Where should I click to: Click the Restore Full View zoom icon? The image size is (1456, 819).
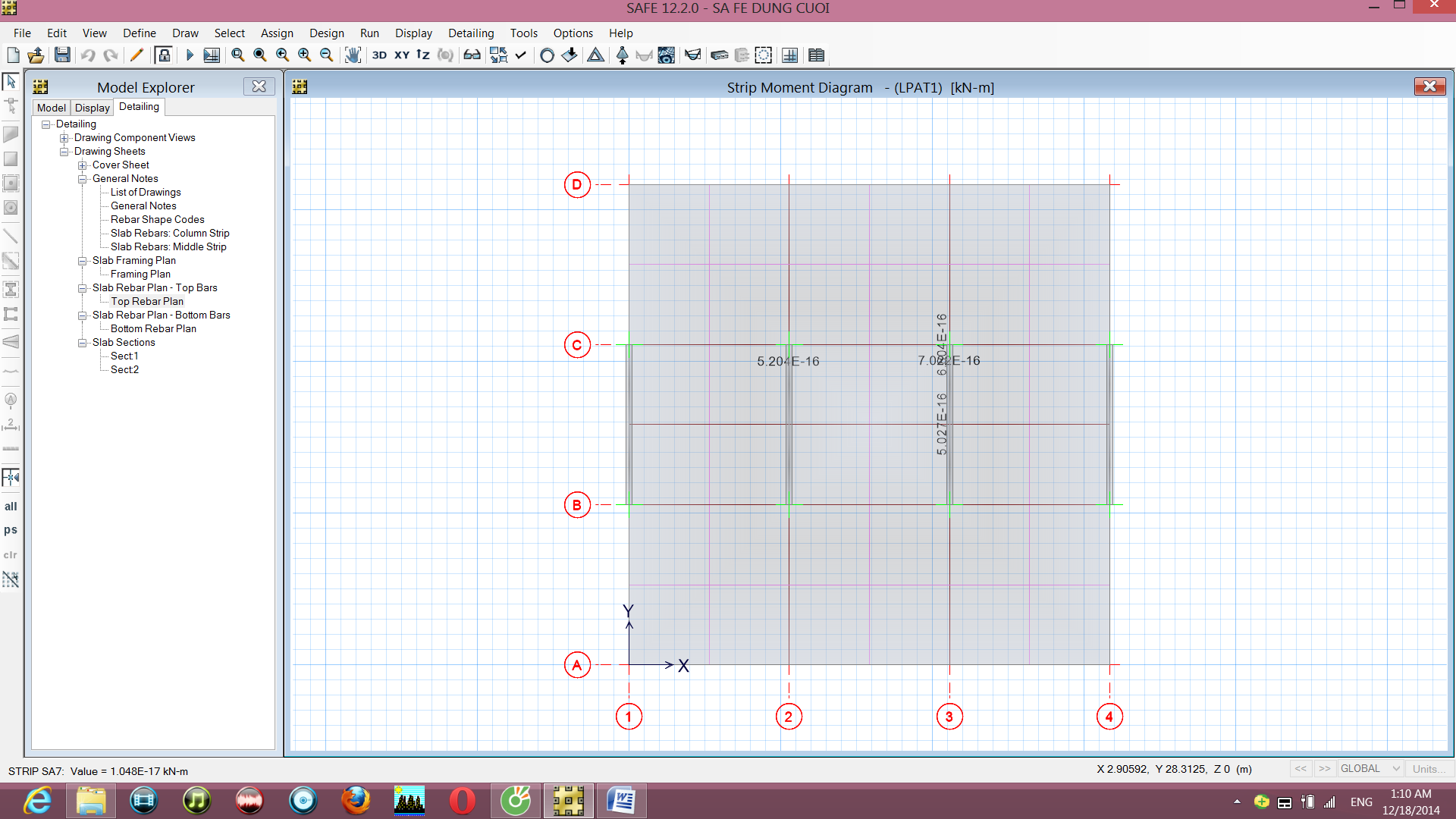(259, 55)
